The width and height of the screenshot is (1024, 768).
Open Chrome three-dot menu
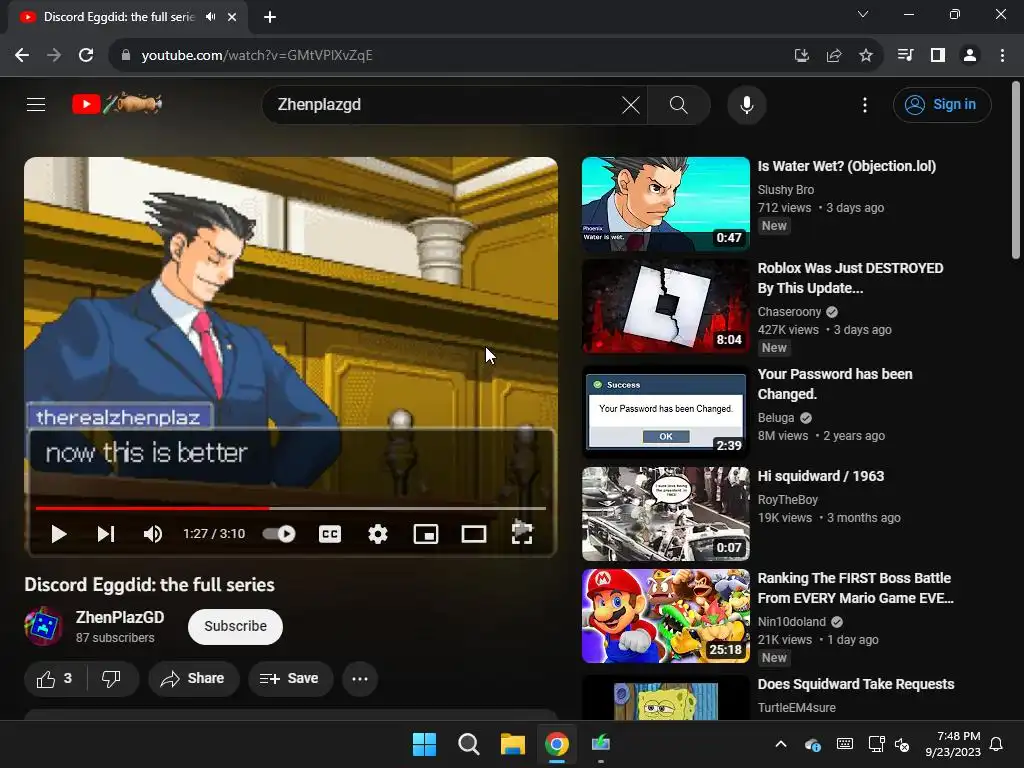coord(1002,56)
